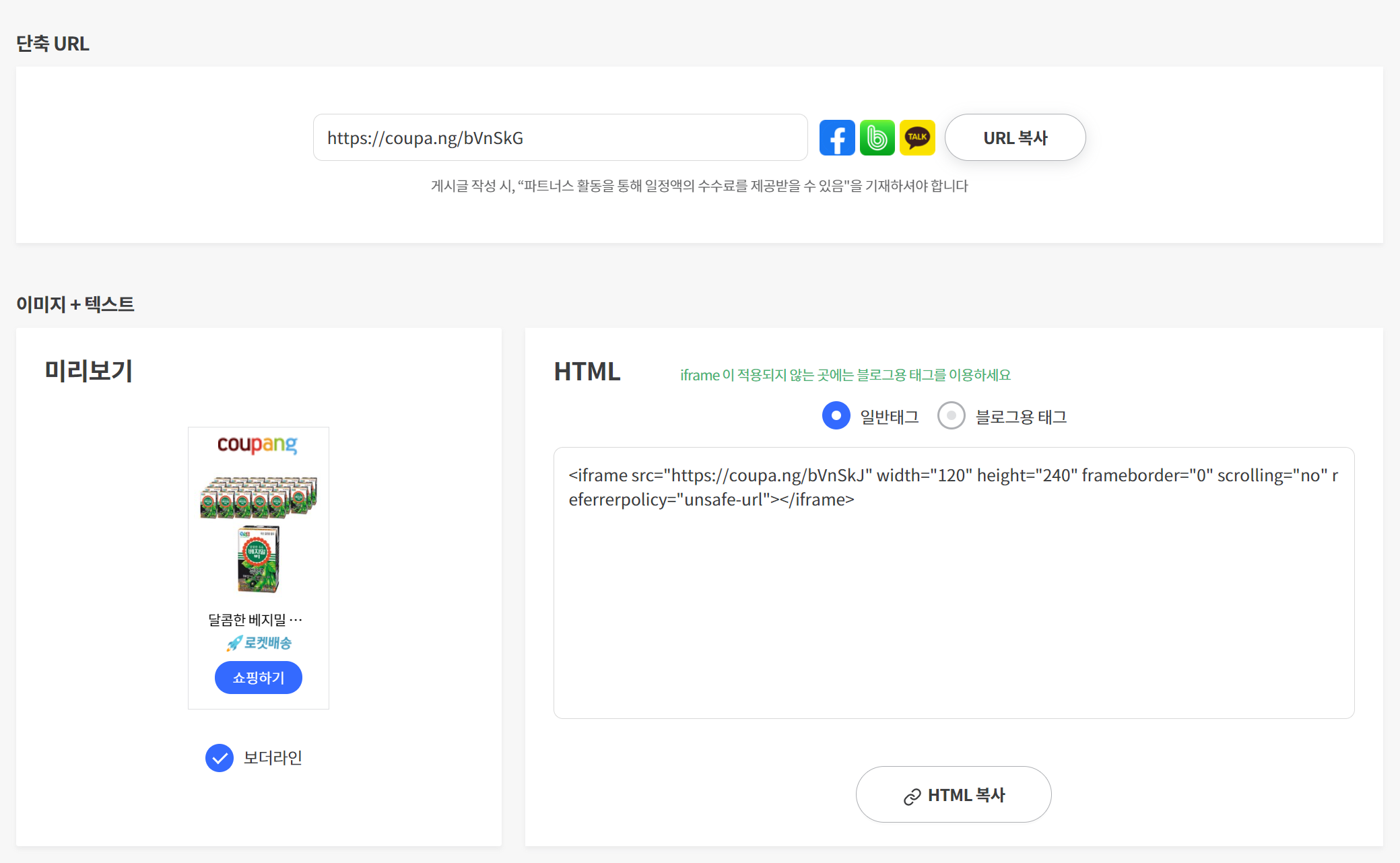
Task: Click the chain link icon on HTML 복사
Action: pyautogui.click(x=912, y=796)
